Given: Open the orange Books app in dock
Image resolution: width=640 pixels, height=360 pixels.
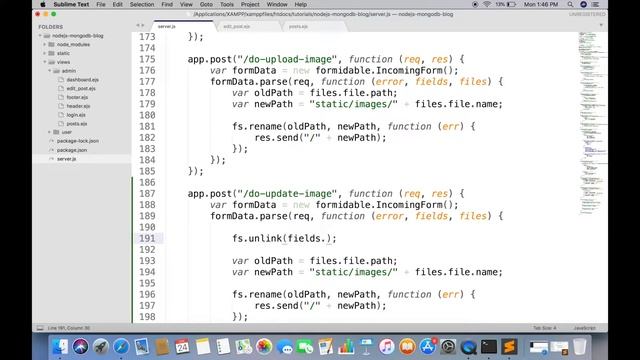Looking at the screenshot, I should pyautogui.click(x=407, y=347).
